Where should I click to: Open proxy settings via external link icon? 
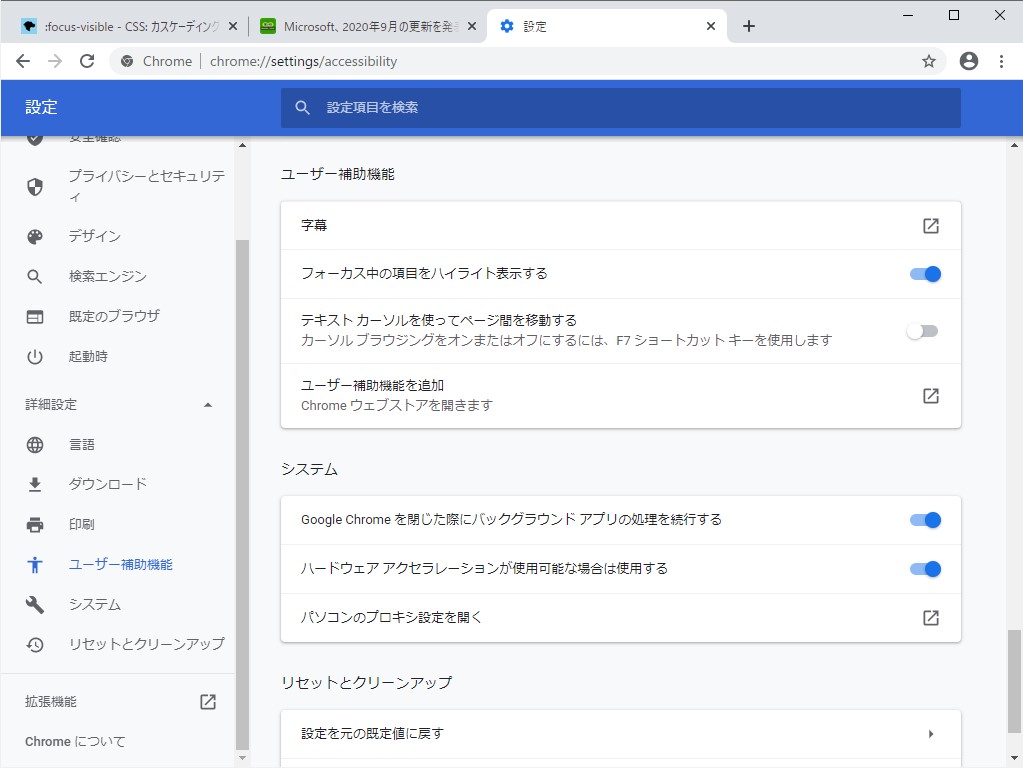point(930,618)
